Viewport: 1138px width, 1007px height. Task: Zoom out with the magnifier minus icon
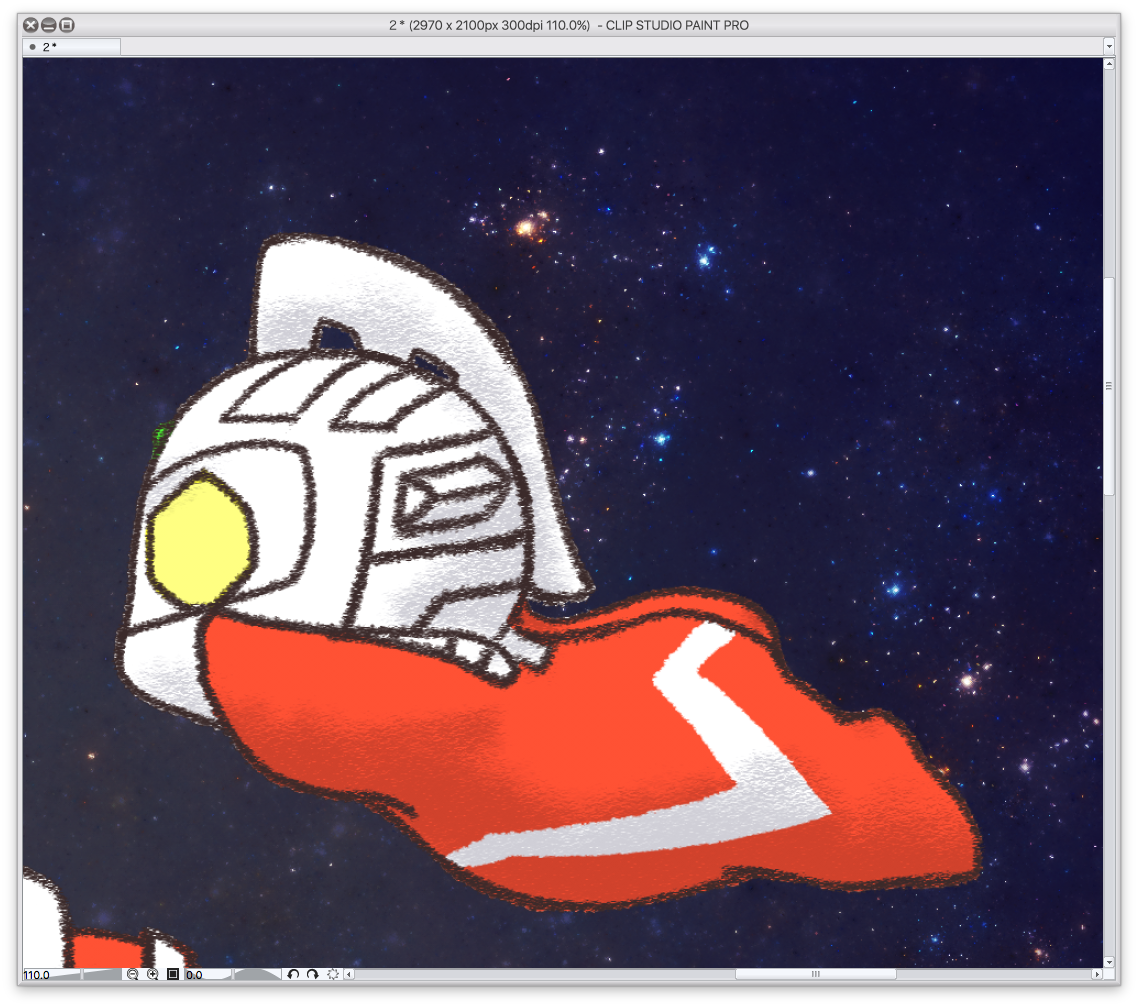pyautogui.click(x=132, y=974)
